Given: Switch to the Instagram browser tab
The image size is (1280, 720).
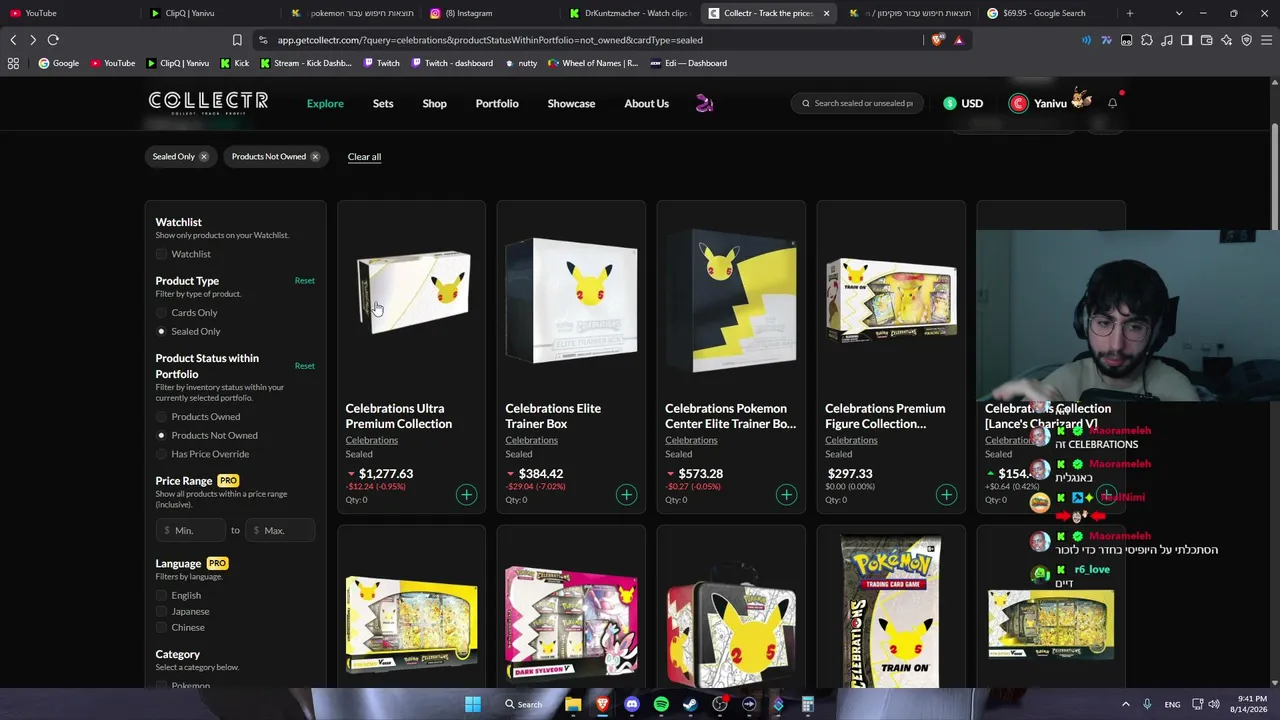Looking at the screenshot, I should (x=491, y=13).
